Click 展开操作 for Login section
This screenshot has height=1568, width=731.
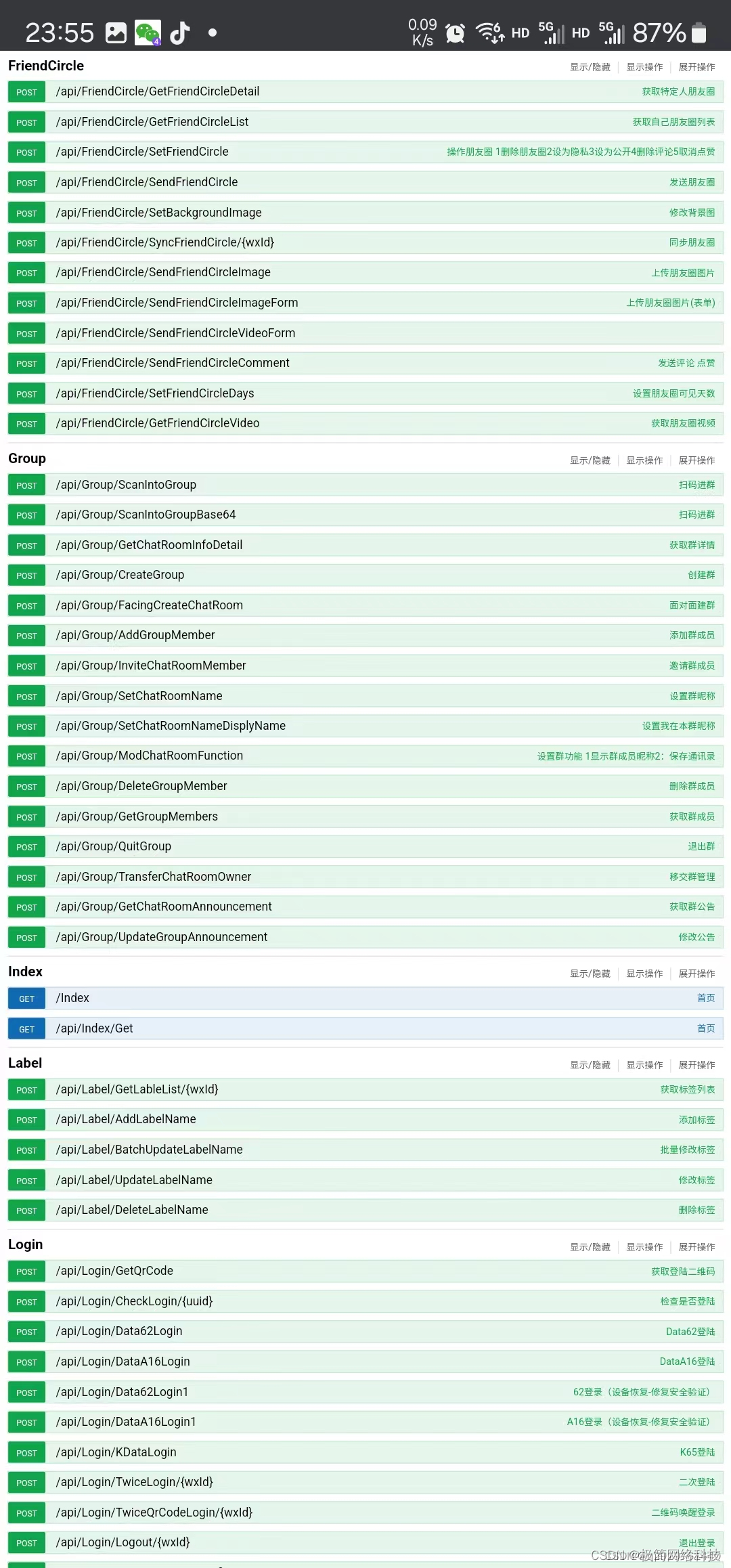point(697,1247)
